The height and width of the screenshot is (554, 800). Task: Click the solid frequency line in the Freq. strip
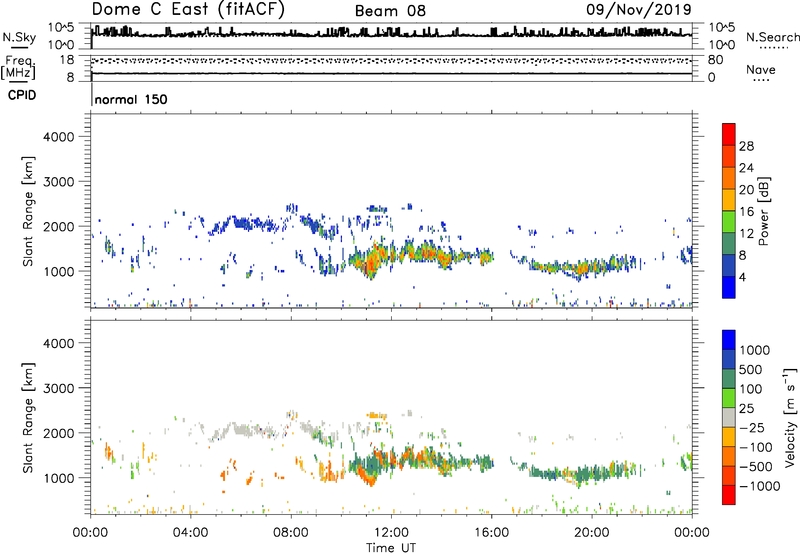[391, 74]
